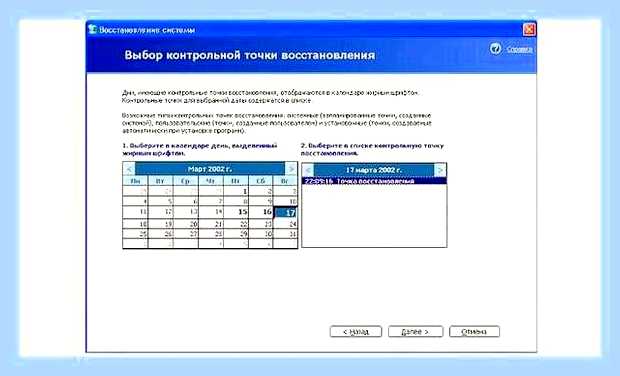Click the Вс weekday column header
Image resolution: width=620 pixels, height=376 pixels.
coord(285,181)
